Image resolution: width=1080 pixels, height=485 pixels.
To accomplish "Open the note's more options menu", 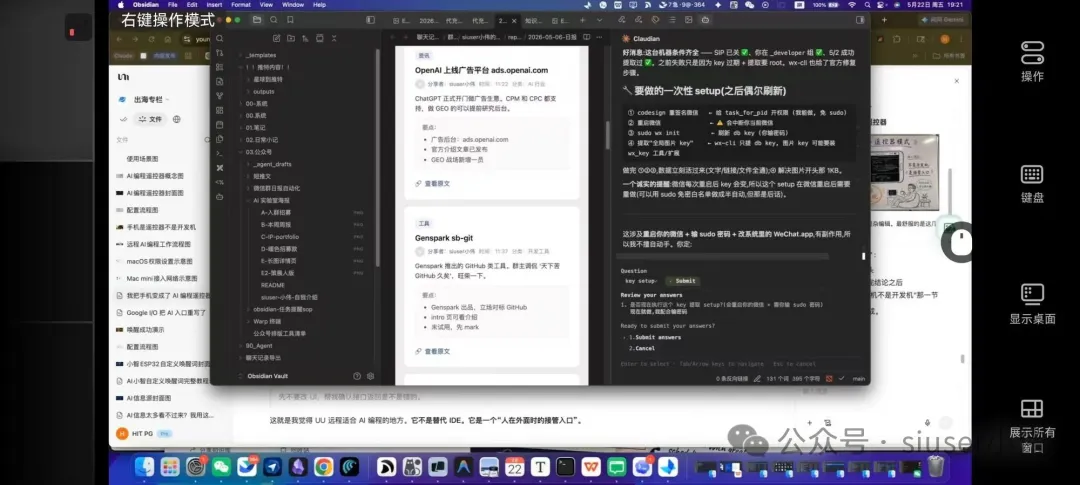I will point(599,38).
